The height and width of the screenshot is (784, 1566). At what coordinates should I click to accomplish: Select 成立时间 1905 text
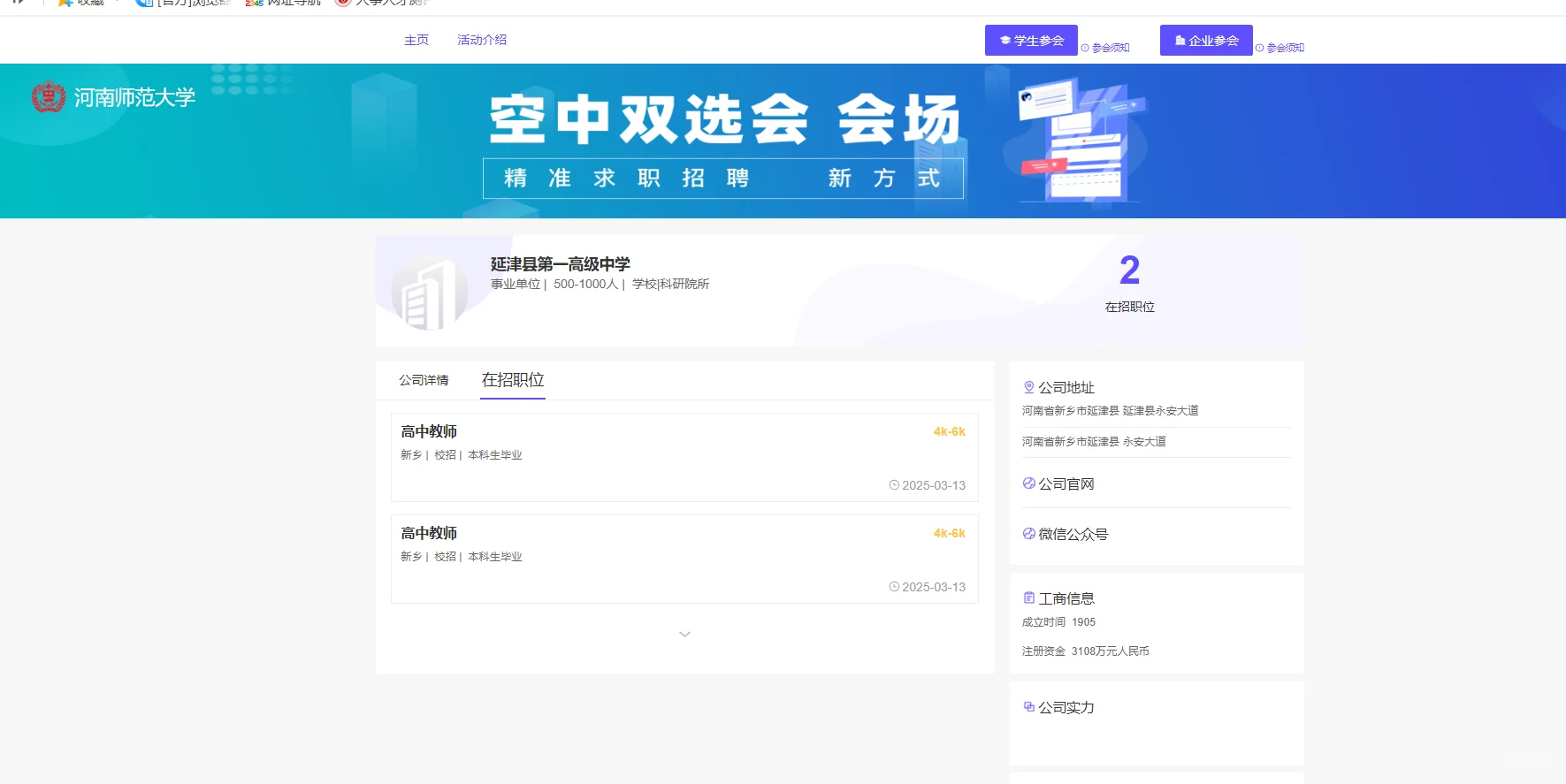(1058, 622)
